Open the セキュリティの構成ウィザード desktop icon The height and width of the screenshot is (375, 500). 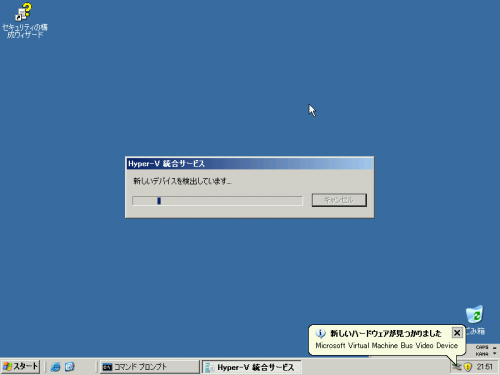point(24,20)
